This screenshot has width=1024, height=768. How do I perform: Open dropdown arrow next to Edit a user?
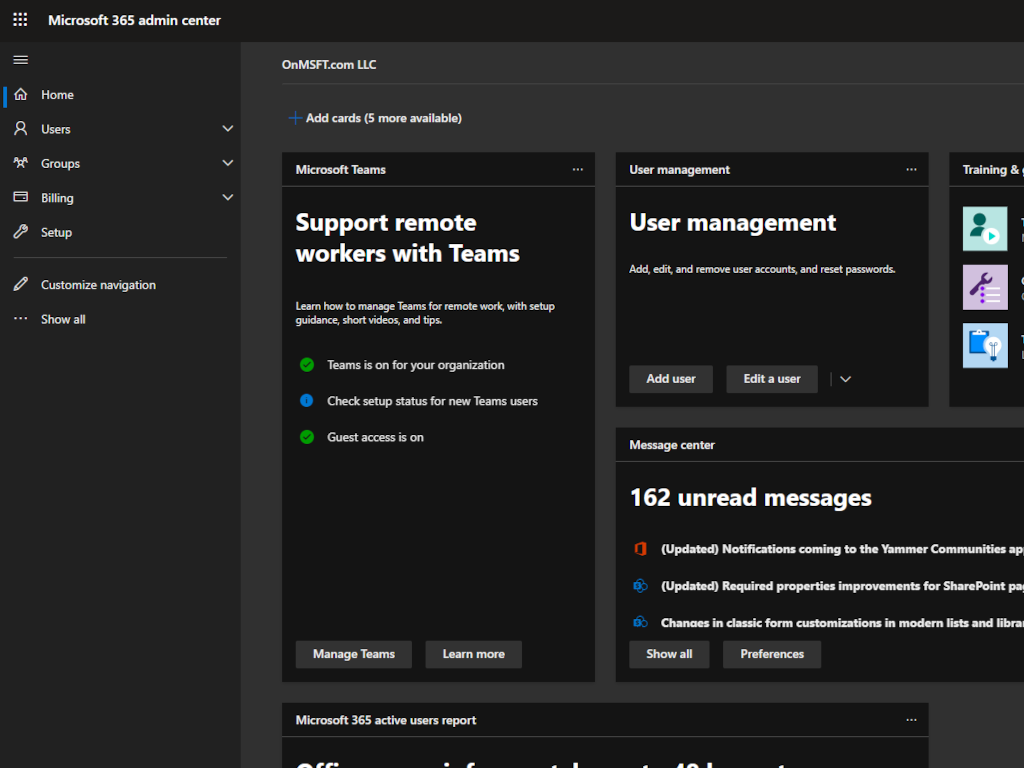(845, 379)
